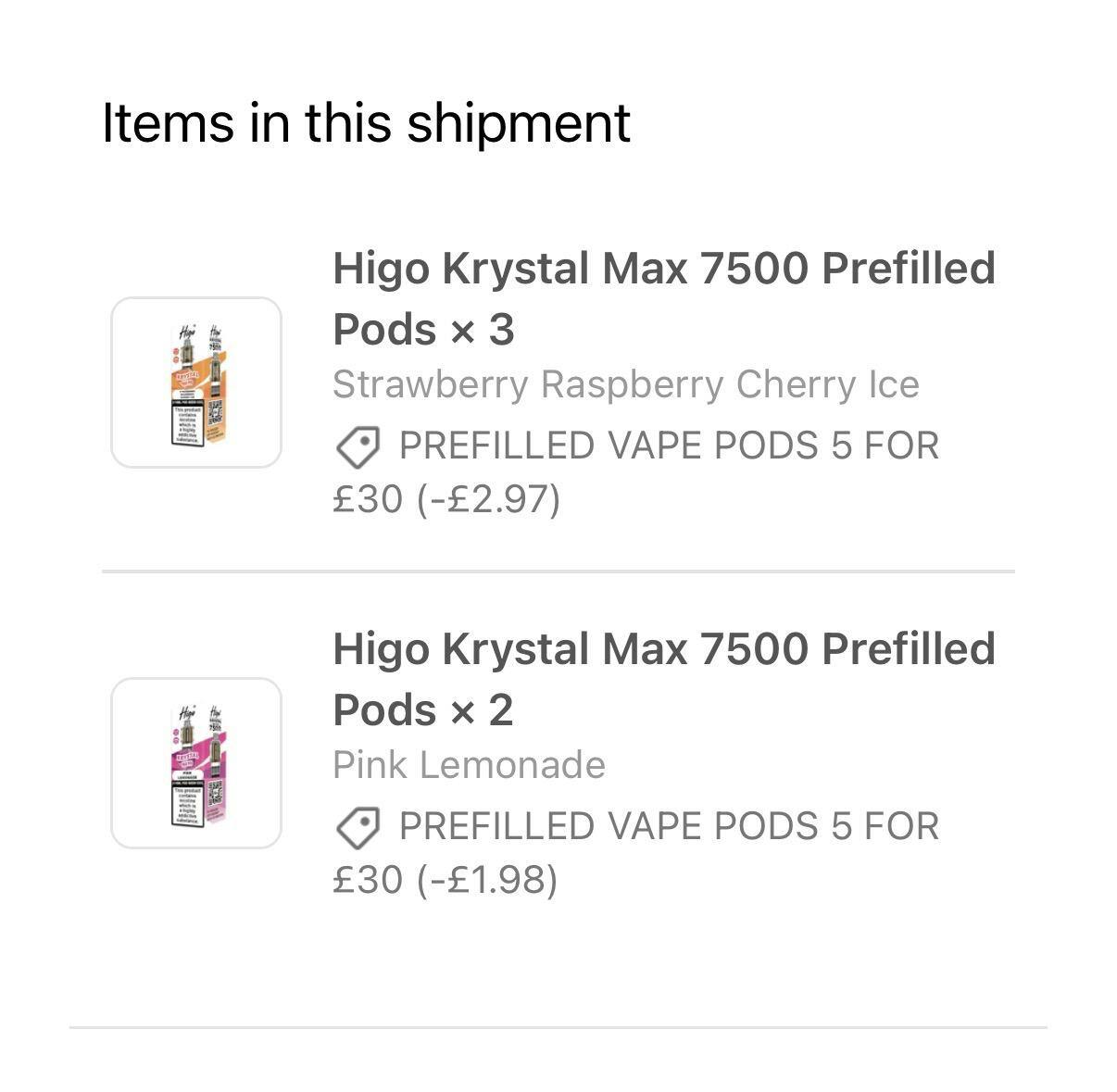Open the second Higo Krystal Max 7500 title

coord(663,649)
